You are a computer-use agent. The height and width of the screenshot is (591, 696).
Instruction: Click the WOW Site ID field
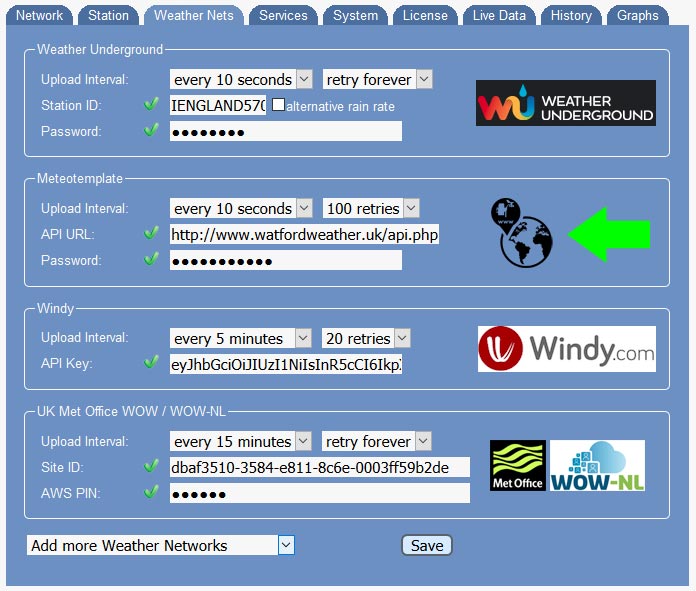pyautogui.click(x=320, y=467)
